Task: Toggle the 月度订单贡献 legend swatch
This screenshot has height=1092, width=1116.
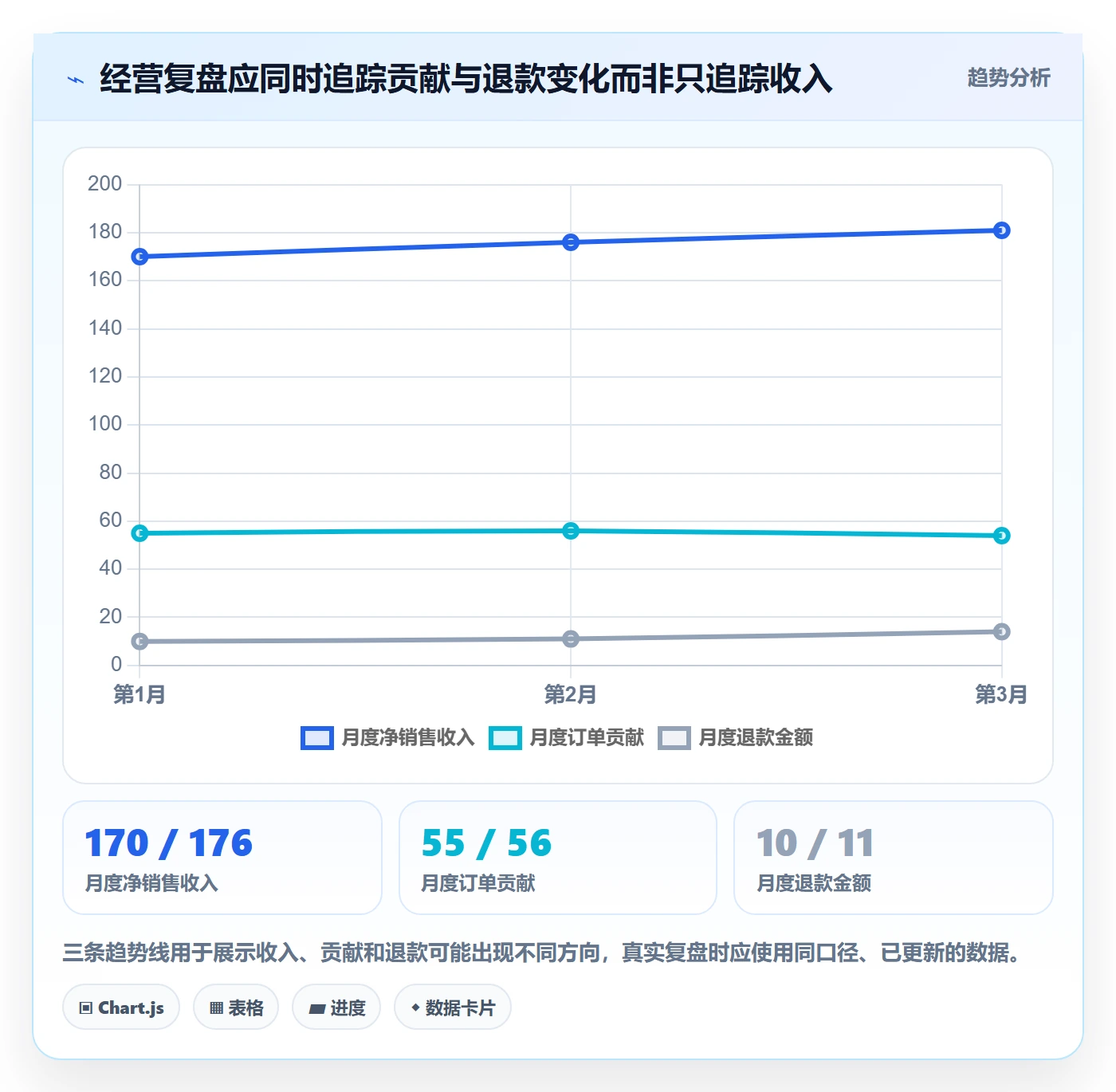Action: click(505, 738)
